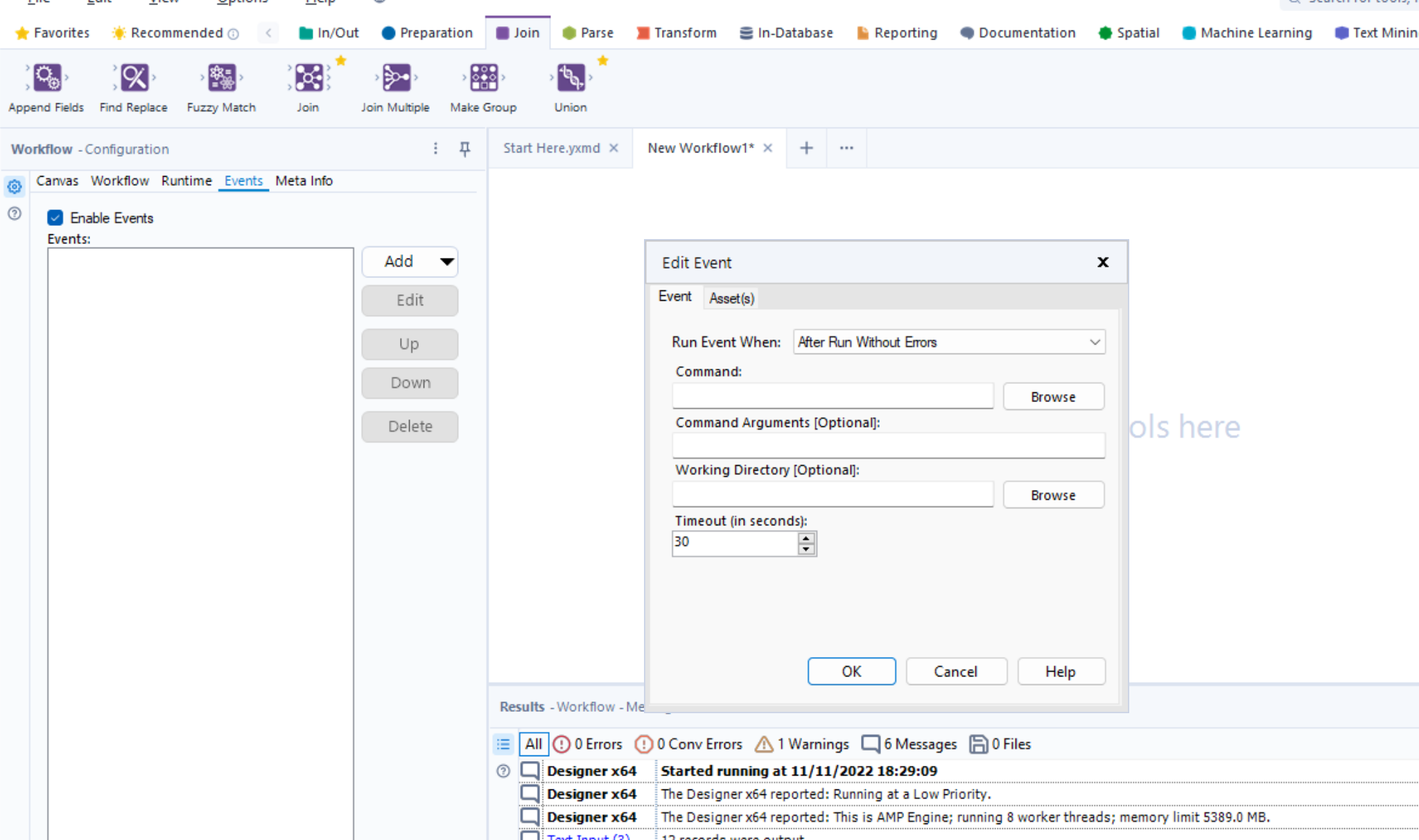Open the workflow configuration gear settings
This screenshot has width=1419, height=840.
(14, 186)
